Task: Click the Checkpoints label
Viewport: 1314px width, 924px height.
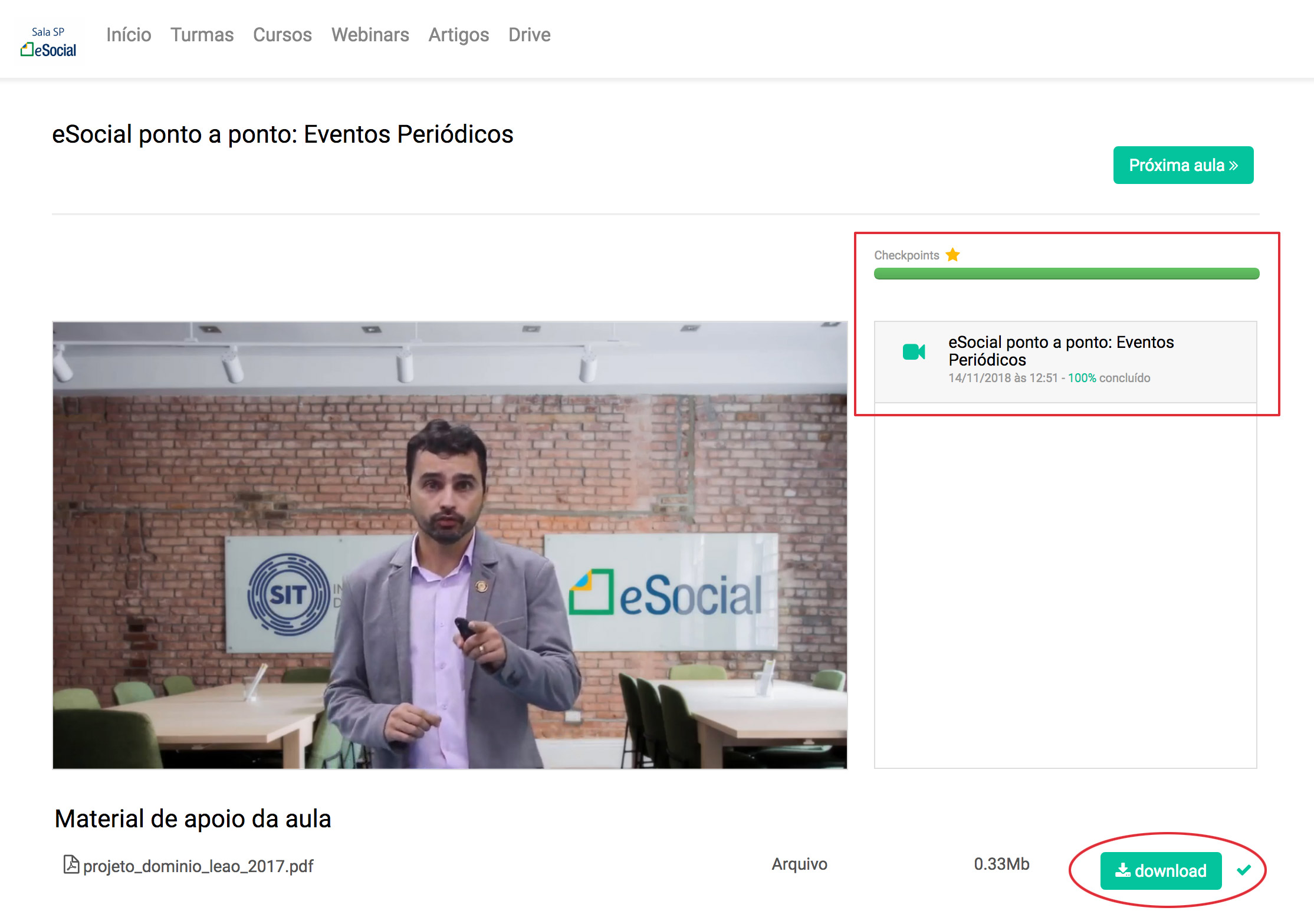Action: [x=906, y=255]
